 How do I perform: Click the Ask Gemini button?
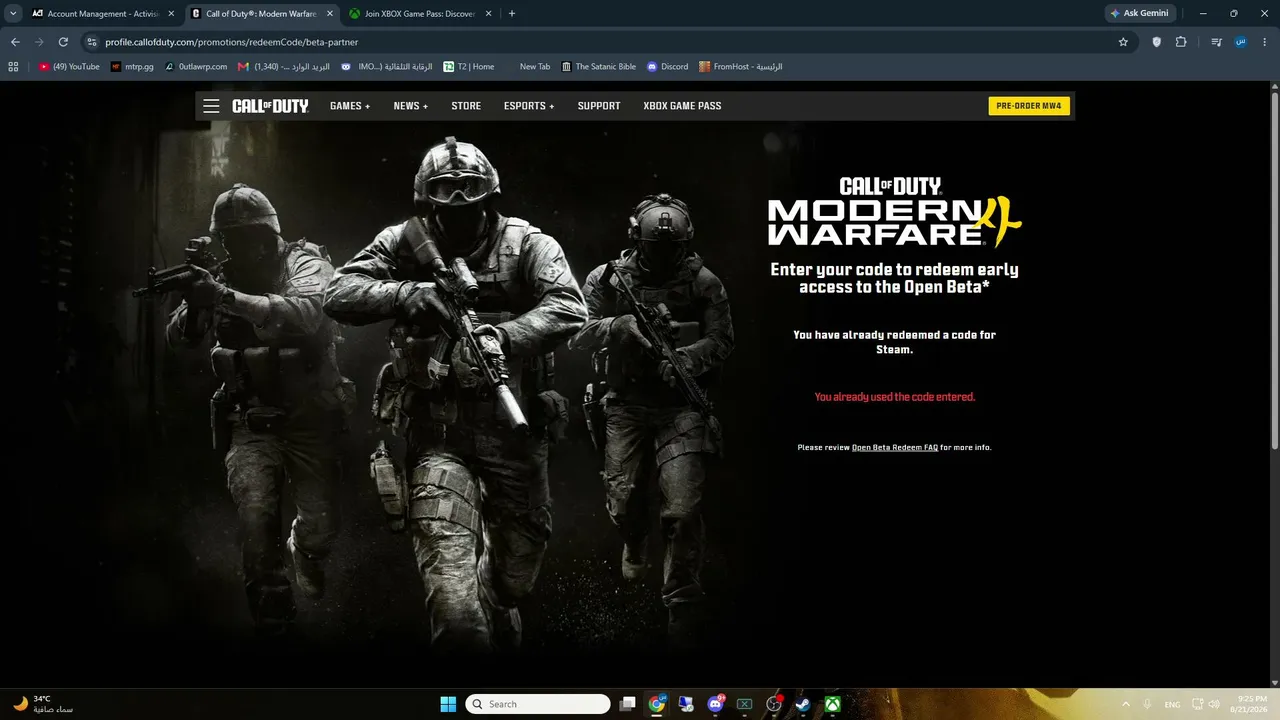click(1139, 14)
